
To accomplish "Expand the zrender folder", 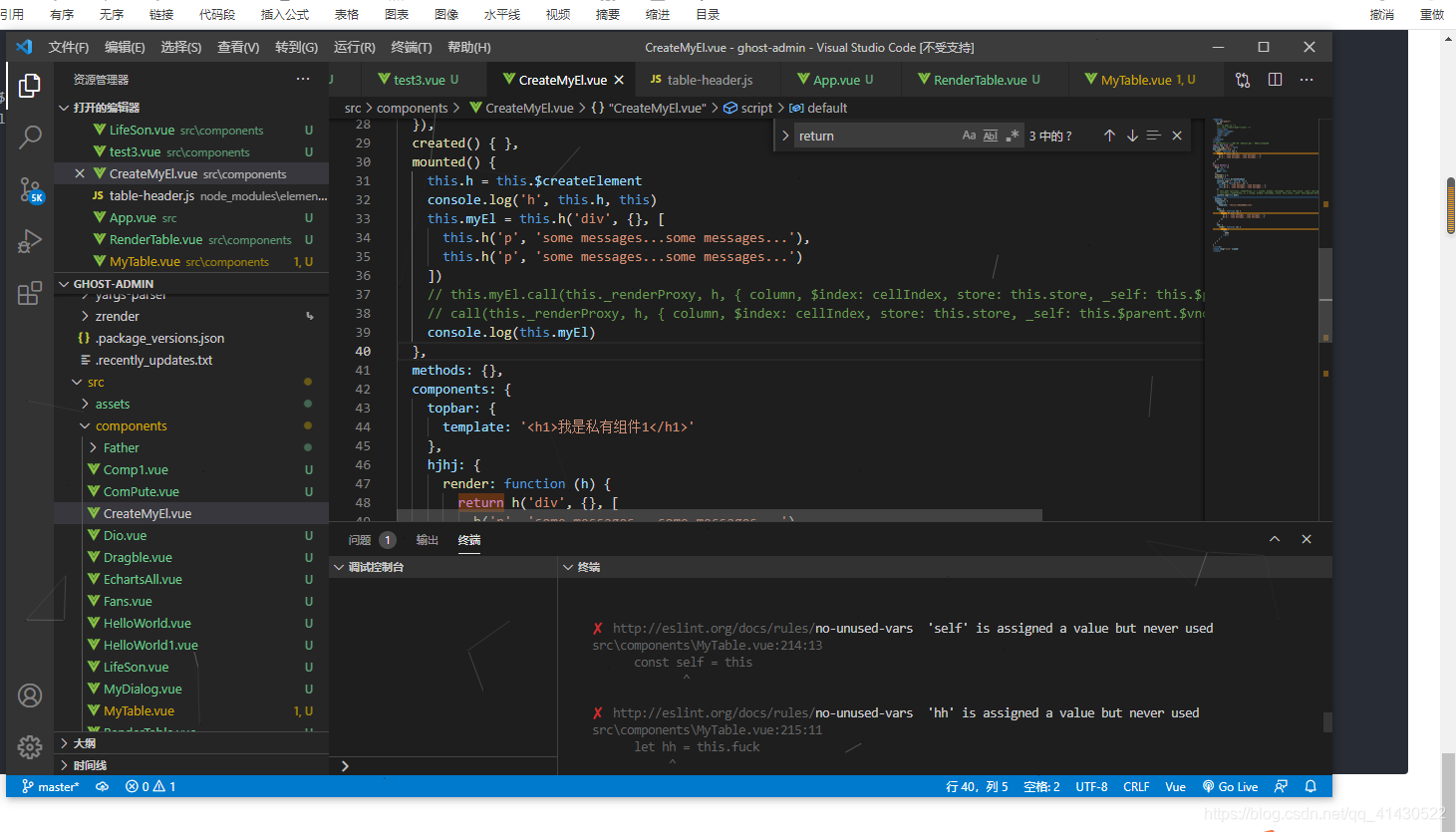I will (x=191, y=316).
